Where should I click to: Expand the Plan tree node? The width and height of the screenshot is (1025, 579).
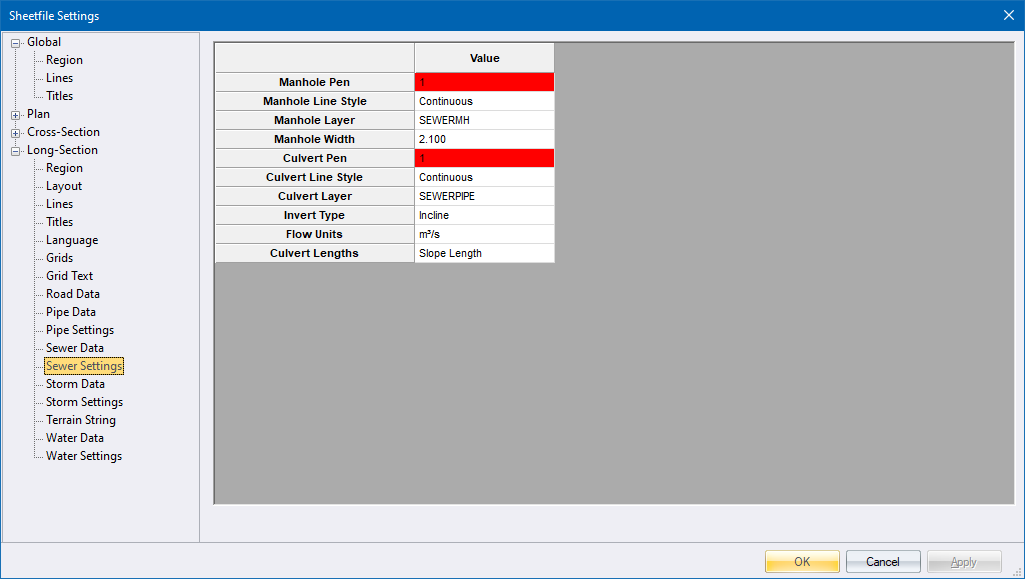click(x=16, y=115)
